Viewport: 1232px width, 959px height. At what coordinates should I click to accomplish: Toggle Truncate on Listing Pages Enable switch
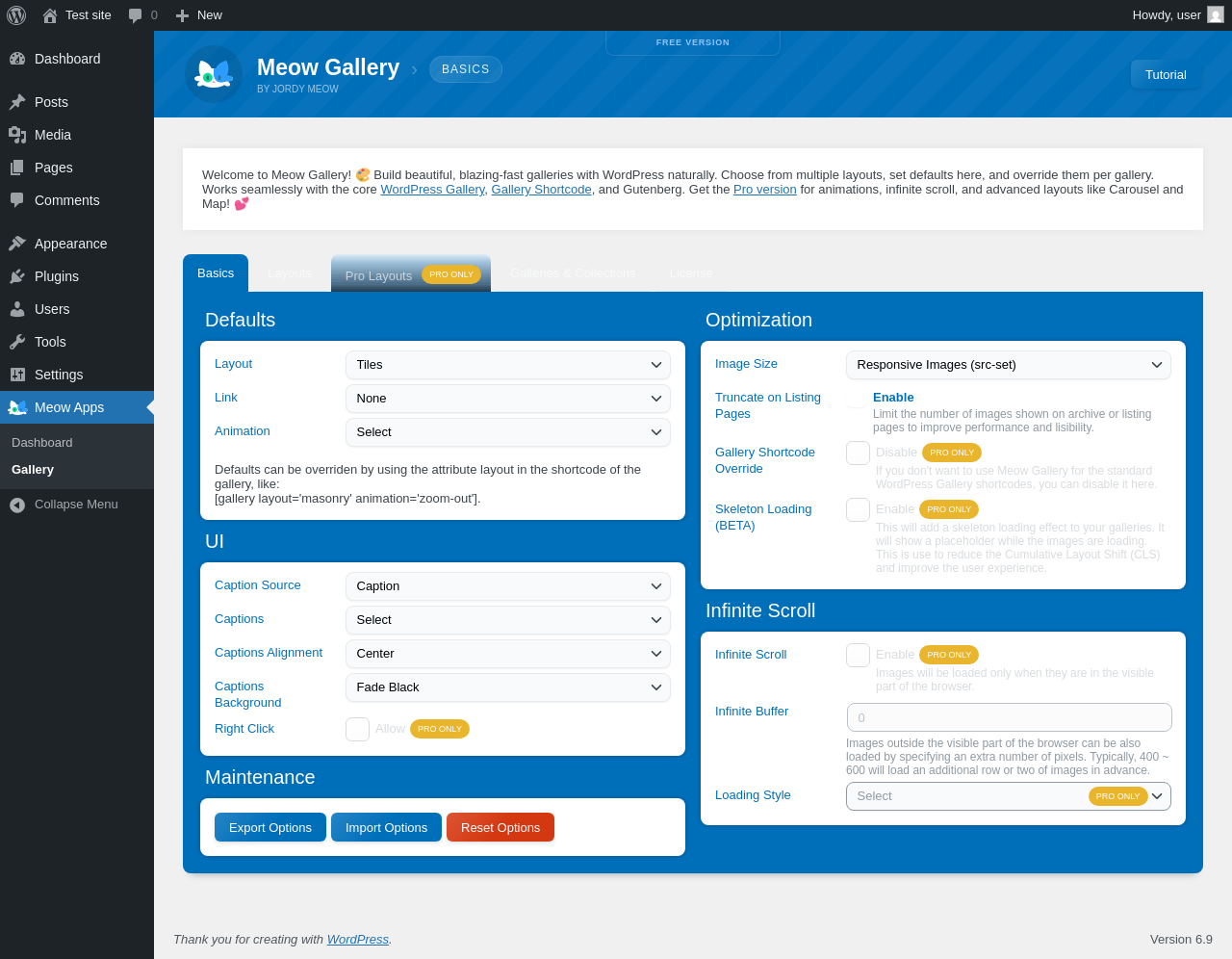[x=857, y=398]
